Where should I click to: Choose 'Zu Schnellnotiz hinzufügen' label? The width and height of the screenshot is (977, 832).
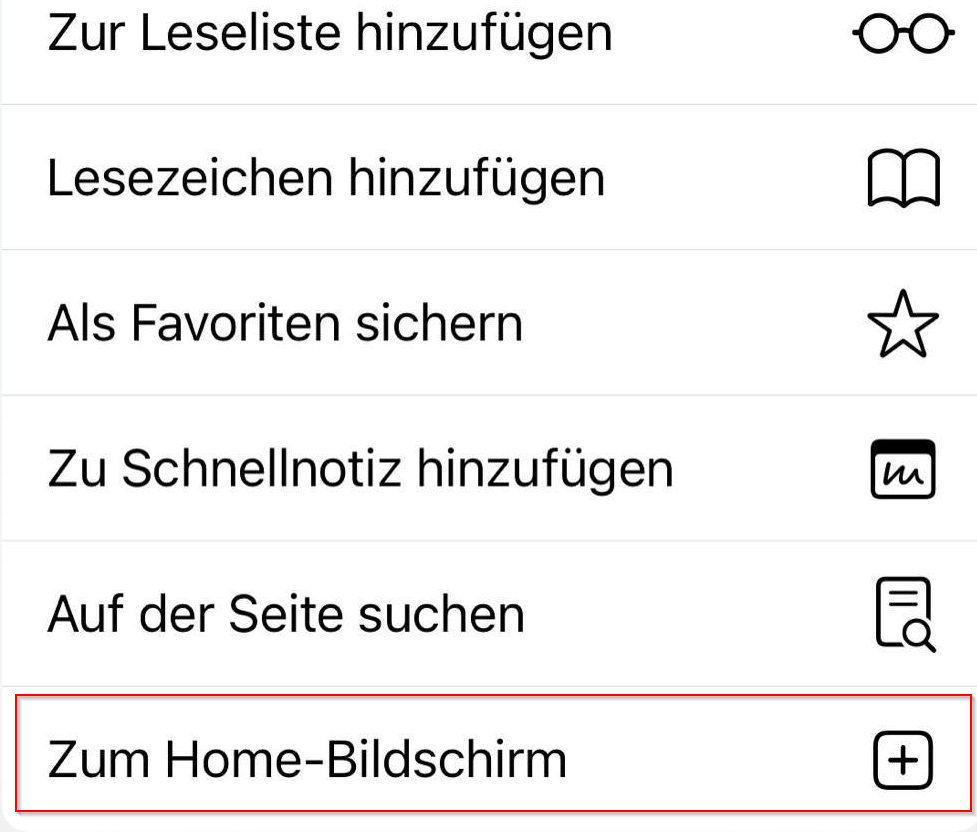[x=360, y=470]
